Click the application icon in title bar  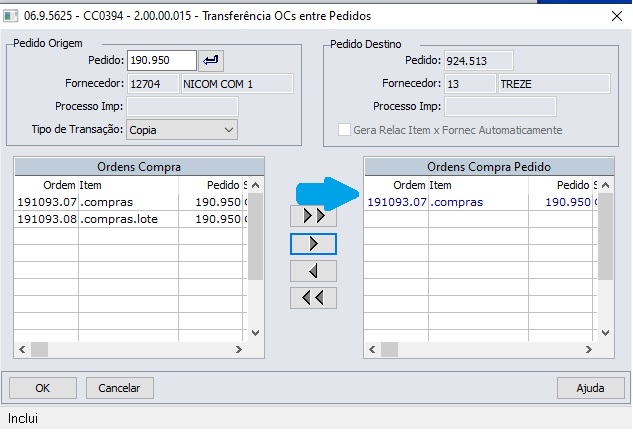pos(10,16)
